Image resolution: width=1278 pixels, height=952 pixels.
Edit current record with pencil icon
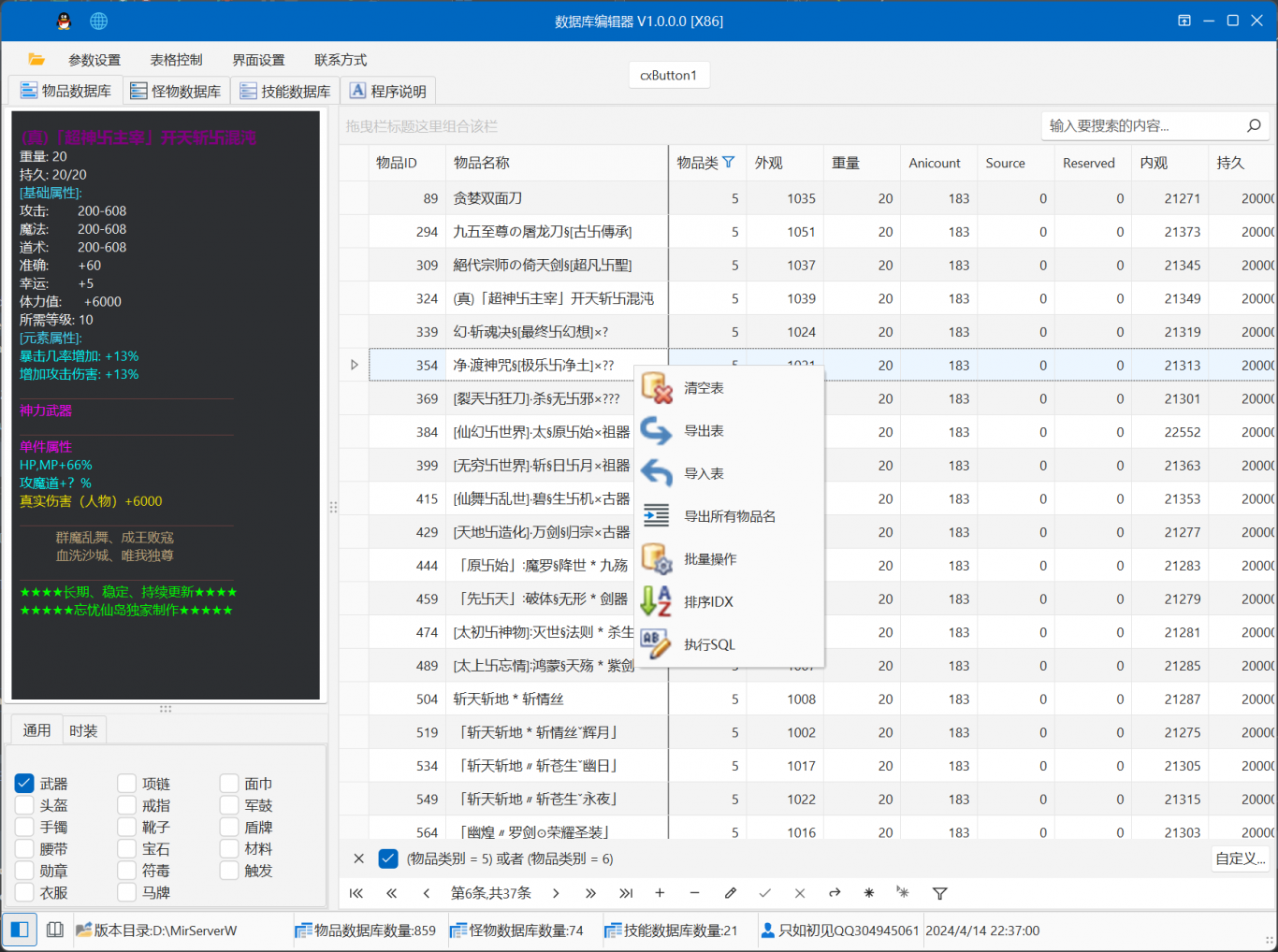731,893
